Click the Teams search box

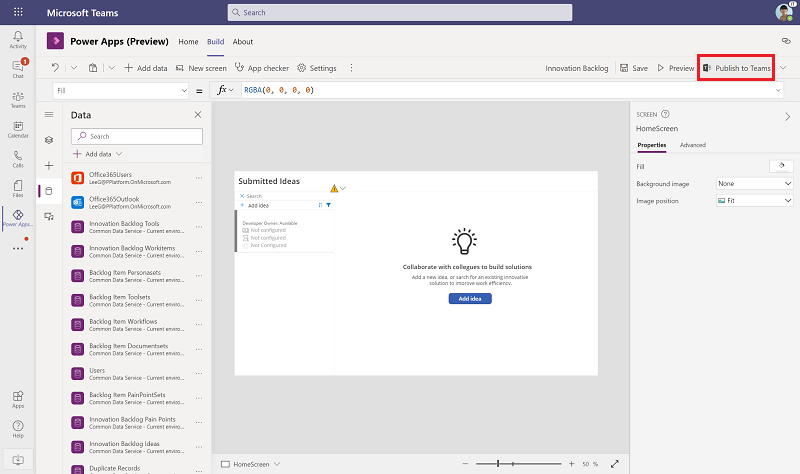point(399,12)
